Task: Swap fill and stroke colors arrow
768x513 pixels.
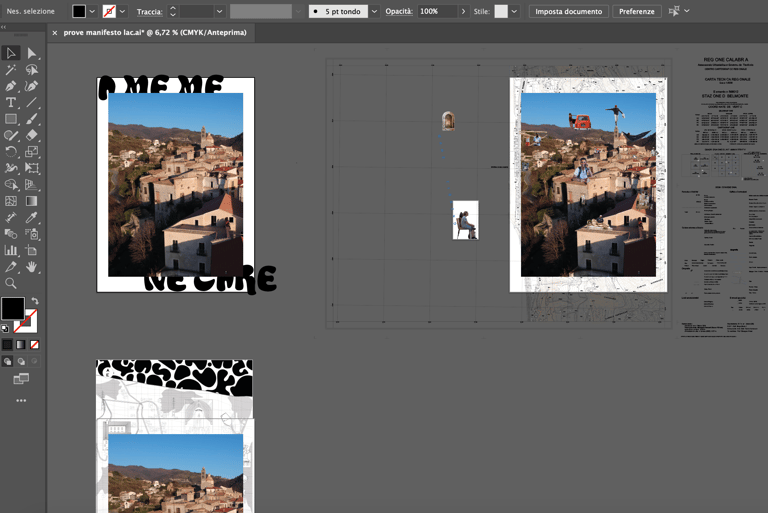Action: [x=35, y=301]
